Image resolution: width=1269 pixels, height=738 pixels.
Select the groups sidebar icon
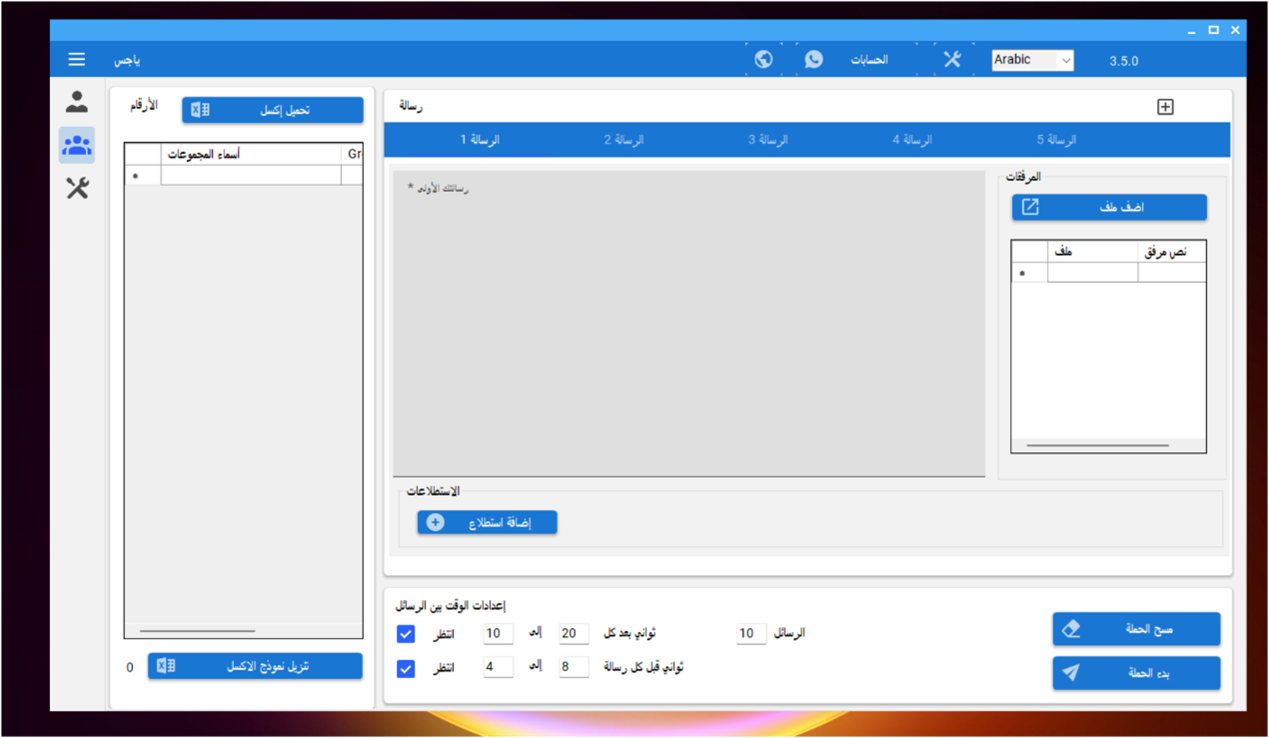(x=77, y=145)
